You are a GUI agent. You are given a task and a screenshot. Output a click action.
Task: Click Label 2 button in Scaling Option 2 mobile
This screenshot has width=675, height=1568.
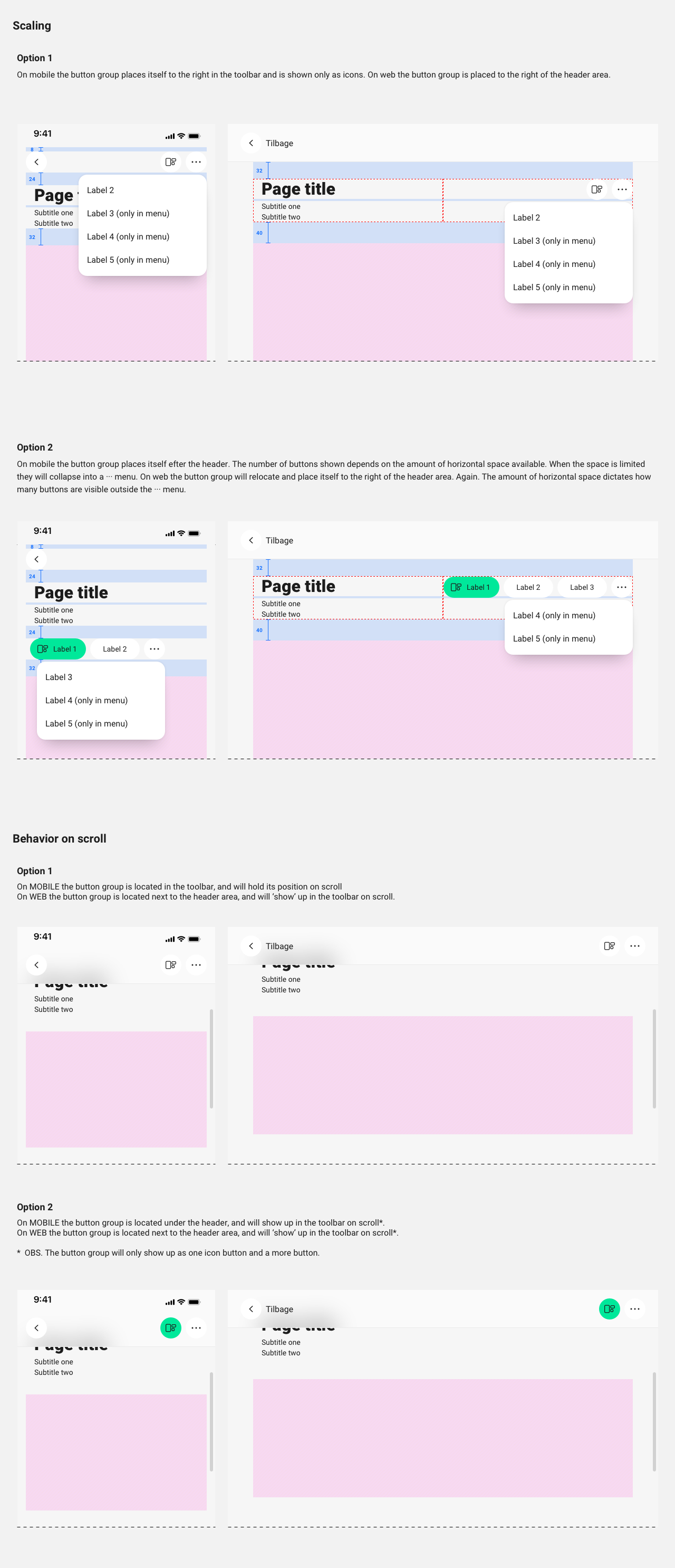pos(114,649)
